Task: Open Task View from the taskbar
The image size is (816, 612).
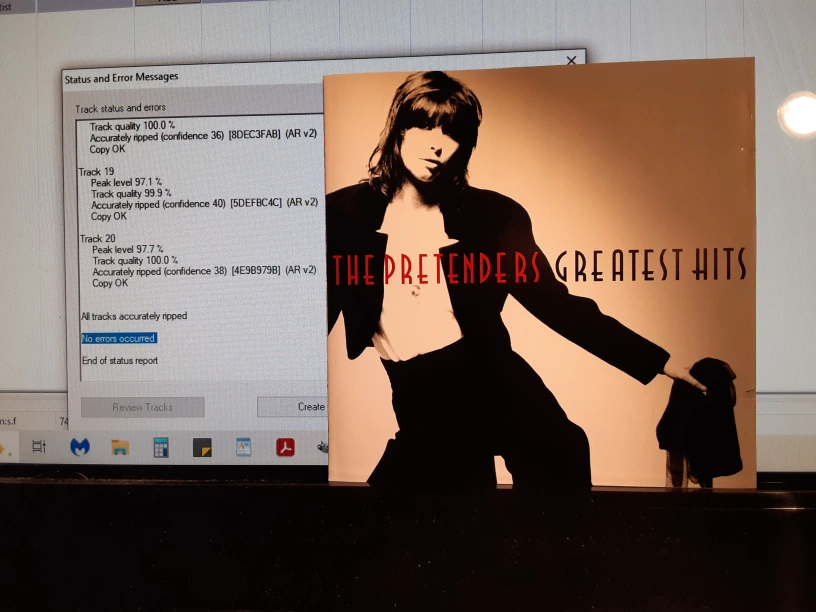Action: (x=40, y=447)
